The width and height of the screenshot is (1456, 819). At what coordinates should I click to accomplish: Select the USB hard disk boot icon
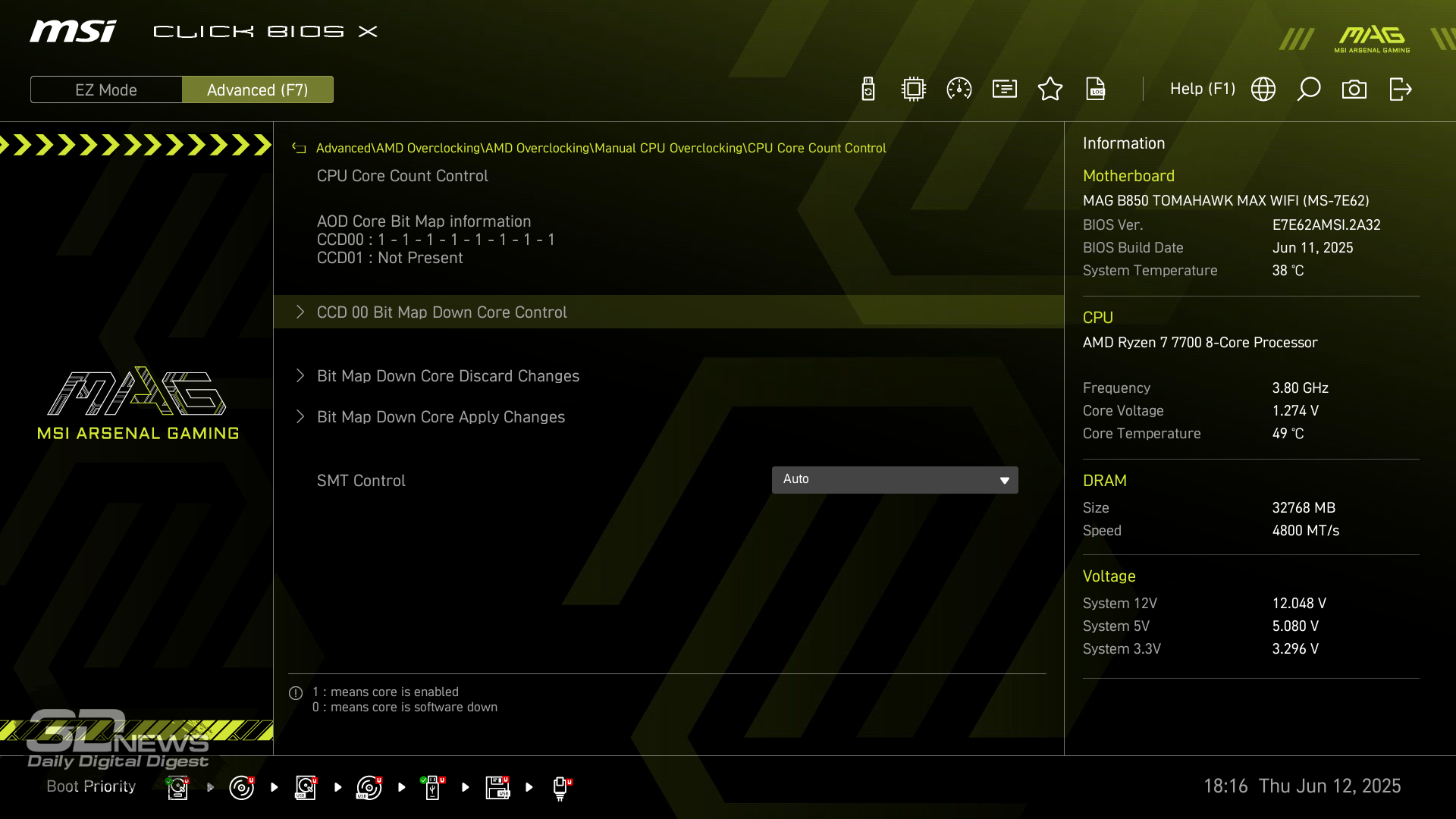306,788
